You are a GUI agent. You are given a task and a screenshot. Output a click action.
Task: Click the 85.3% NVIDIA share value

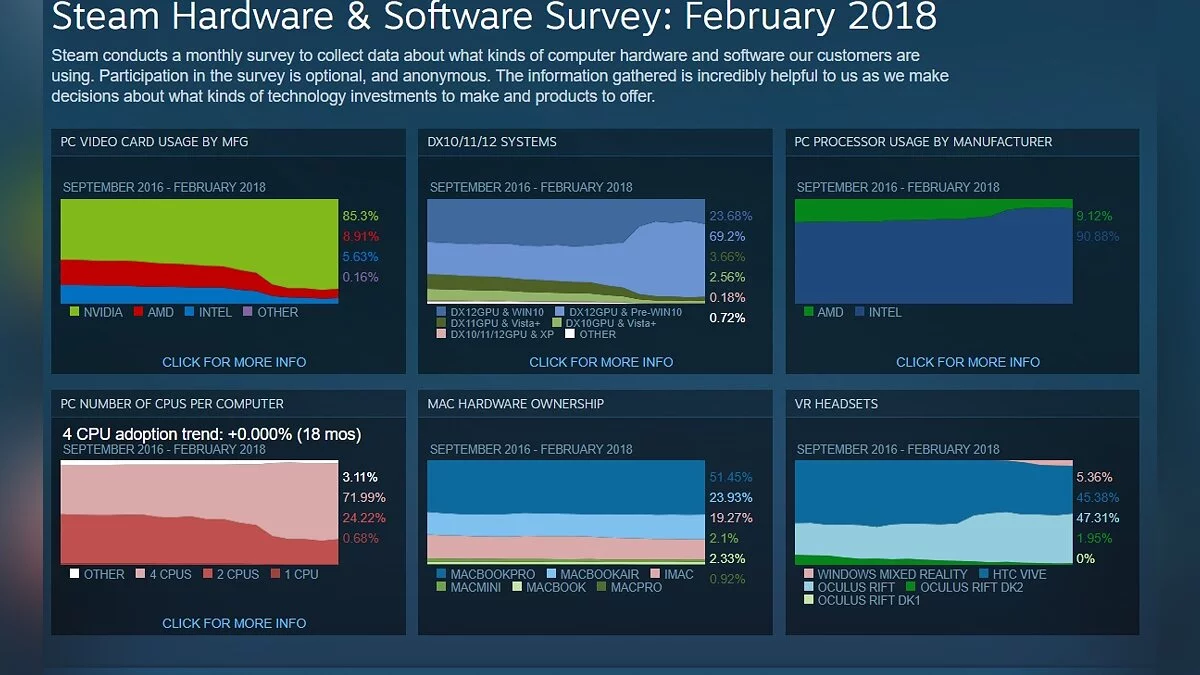[360, 216]
